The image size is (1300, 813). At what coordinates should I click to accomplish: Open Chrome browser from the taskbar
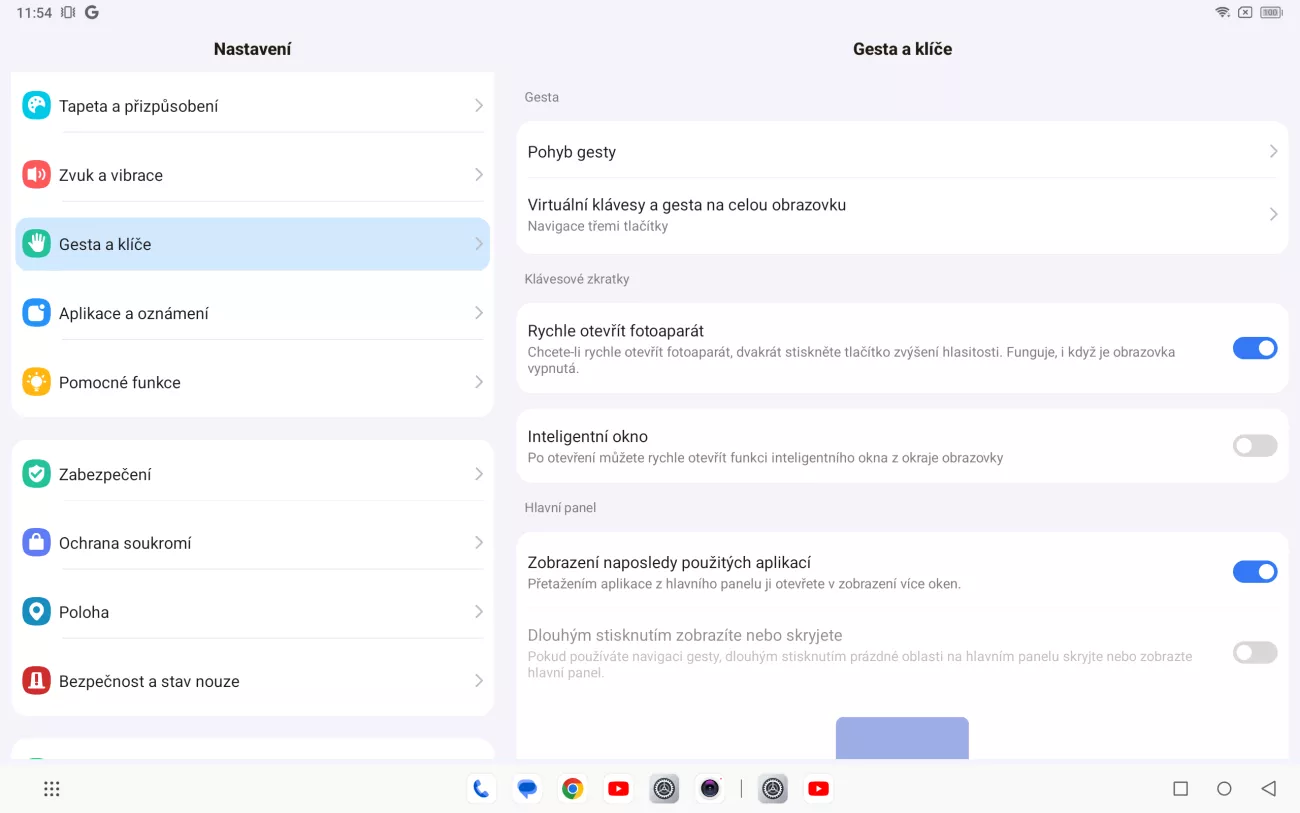coord(572,789)
